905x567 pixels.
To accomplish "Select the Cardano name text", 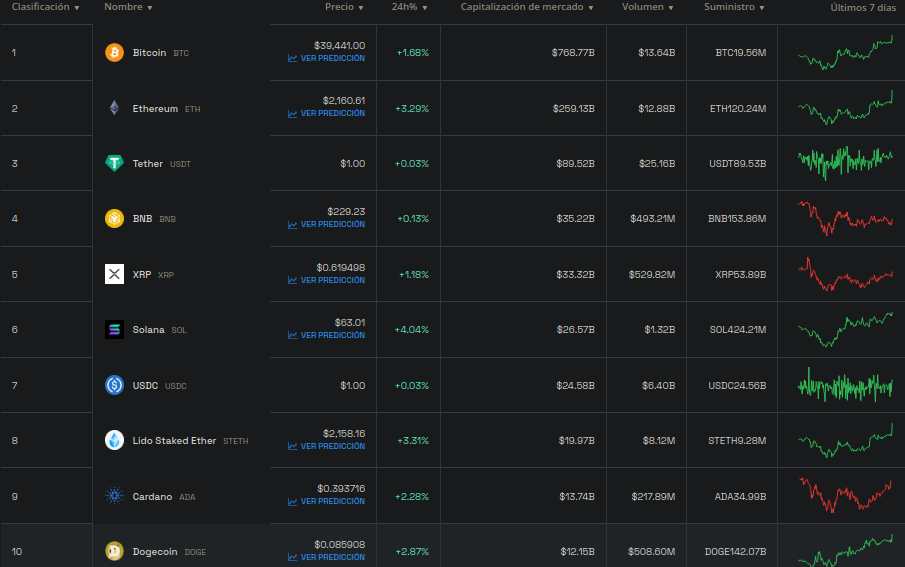I will pos(152,497).
